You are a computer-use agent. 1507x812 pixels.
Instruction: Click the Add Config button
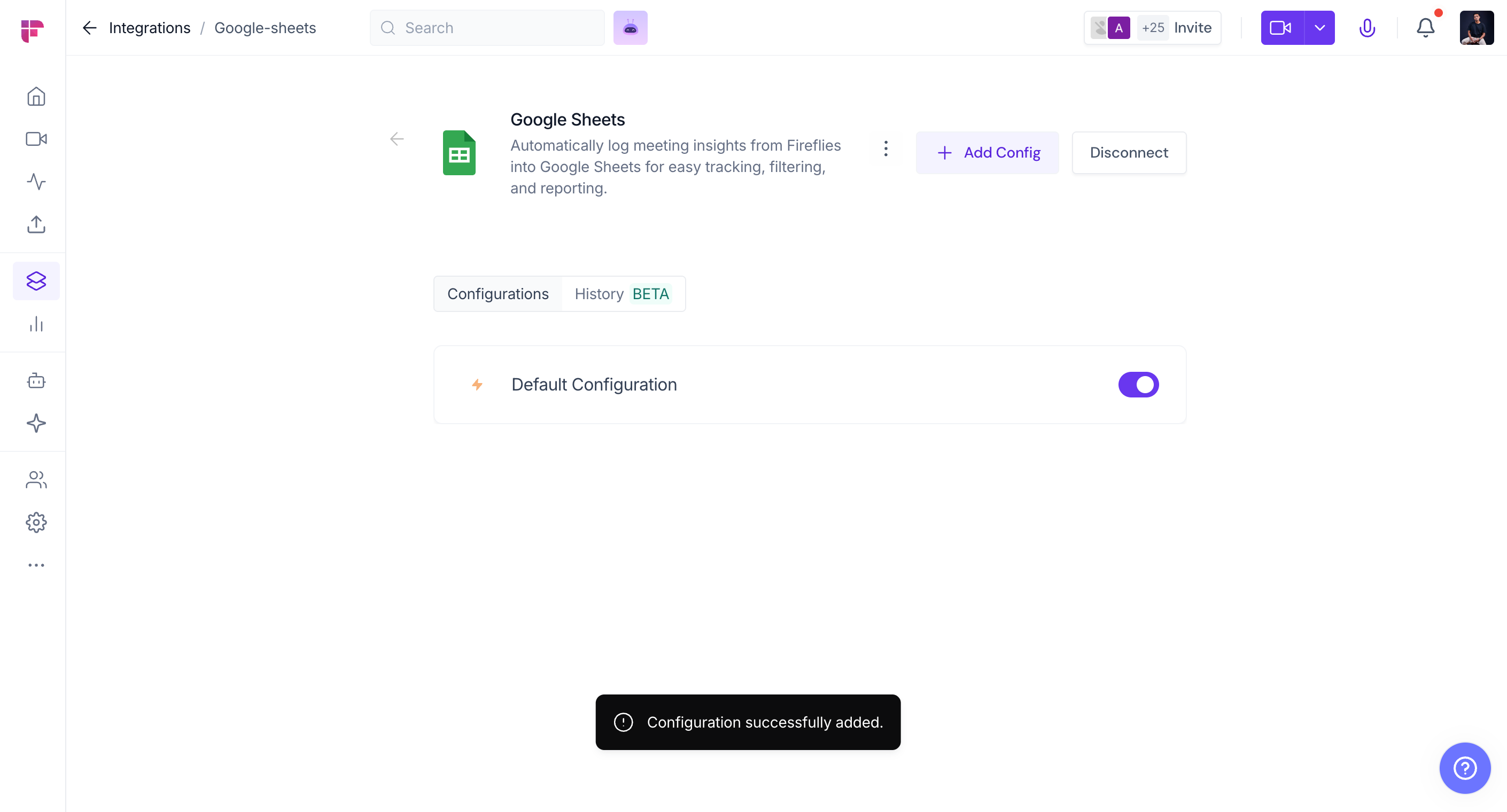point(988,153)
